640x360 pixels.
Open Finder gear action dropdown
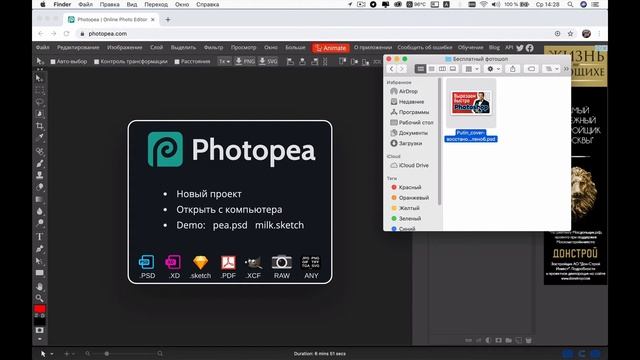(x=493, y=69)
